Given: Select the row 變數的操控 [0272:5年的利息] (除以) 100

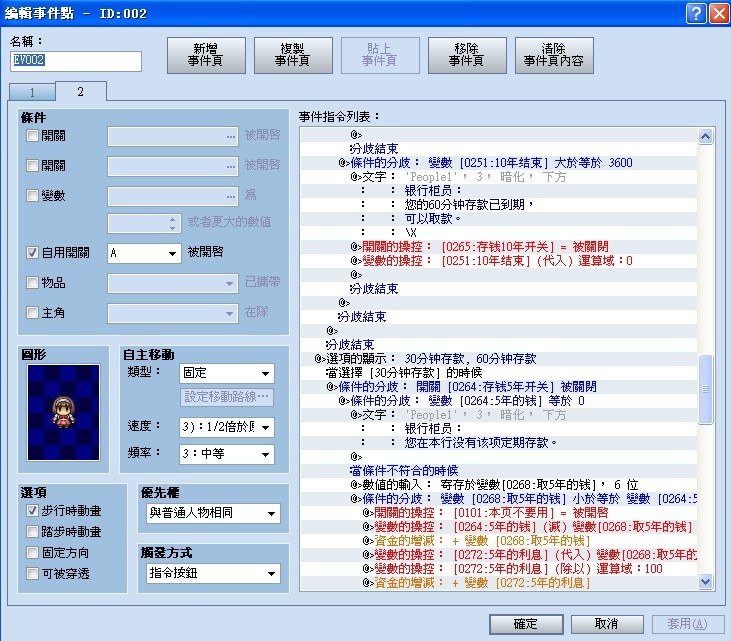Looking at the screenshot, I should tap(499, 568).
